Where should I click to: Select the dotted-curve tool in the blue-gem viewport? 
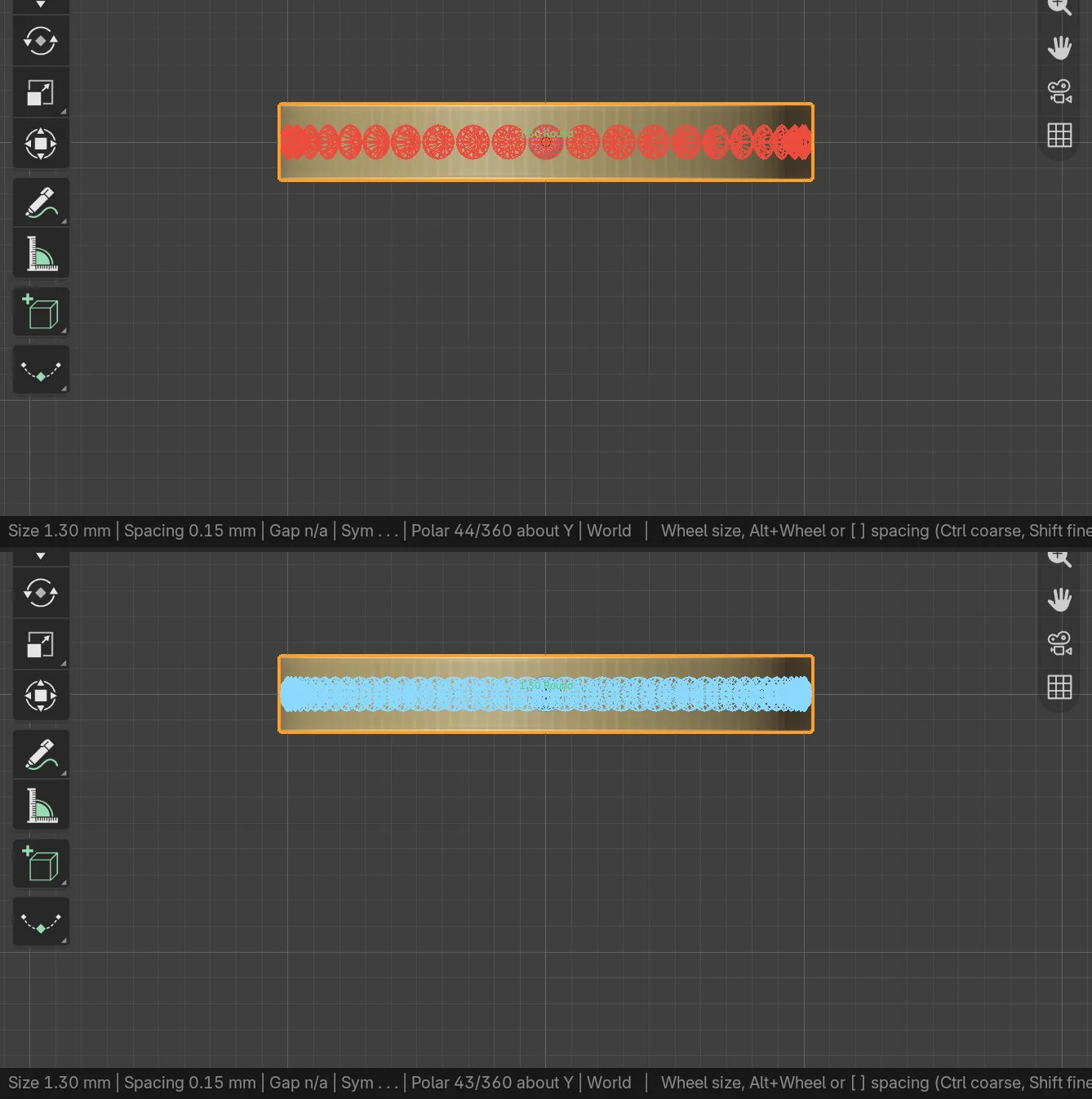tap(41, 923)
